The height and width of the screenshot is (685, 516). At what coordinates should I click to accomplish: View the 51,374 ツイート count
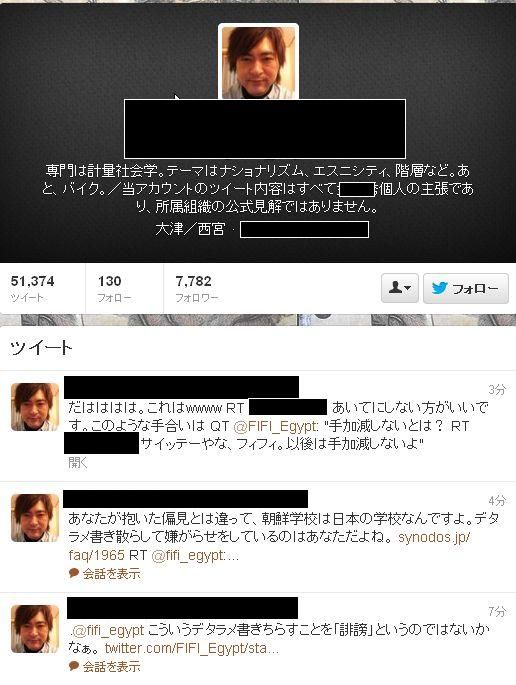[32, 288]
